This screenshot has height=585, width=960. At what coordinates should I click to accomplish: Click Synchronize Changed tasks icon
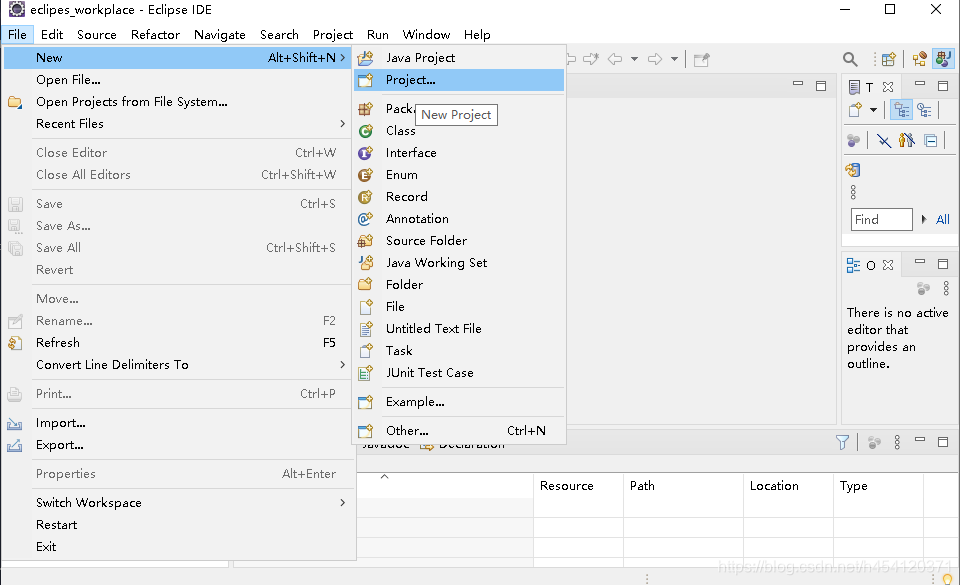pos(853,170)
